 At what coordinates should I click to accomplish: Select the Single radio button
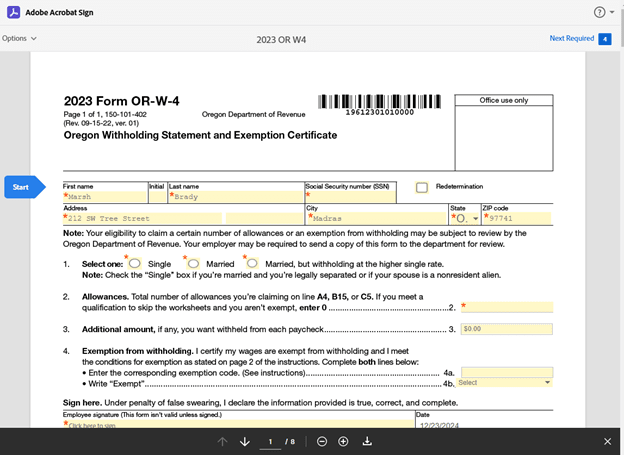[135, 264]
